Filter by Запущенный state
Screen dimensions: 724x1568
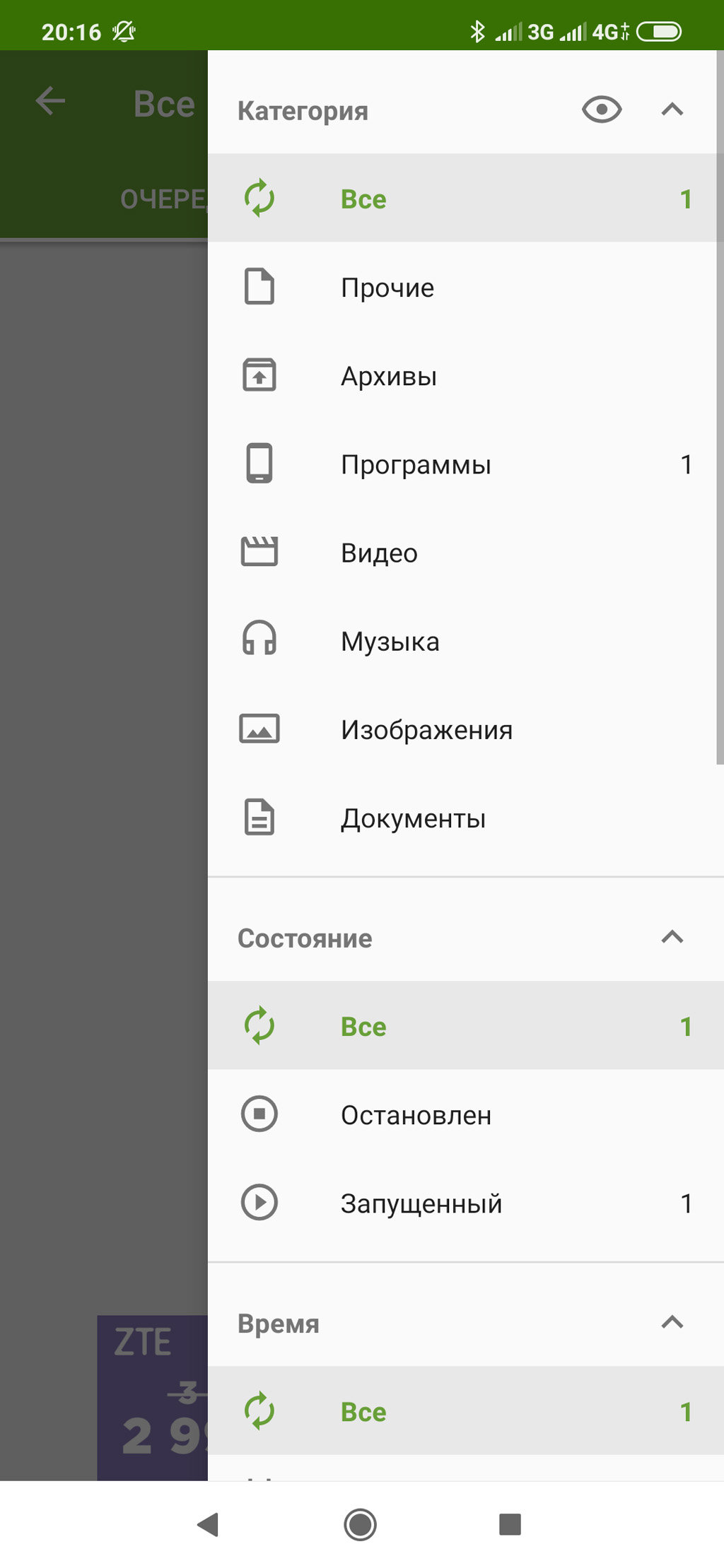(466, 1203)
